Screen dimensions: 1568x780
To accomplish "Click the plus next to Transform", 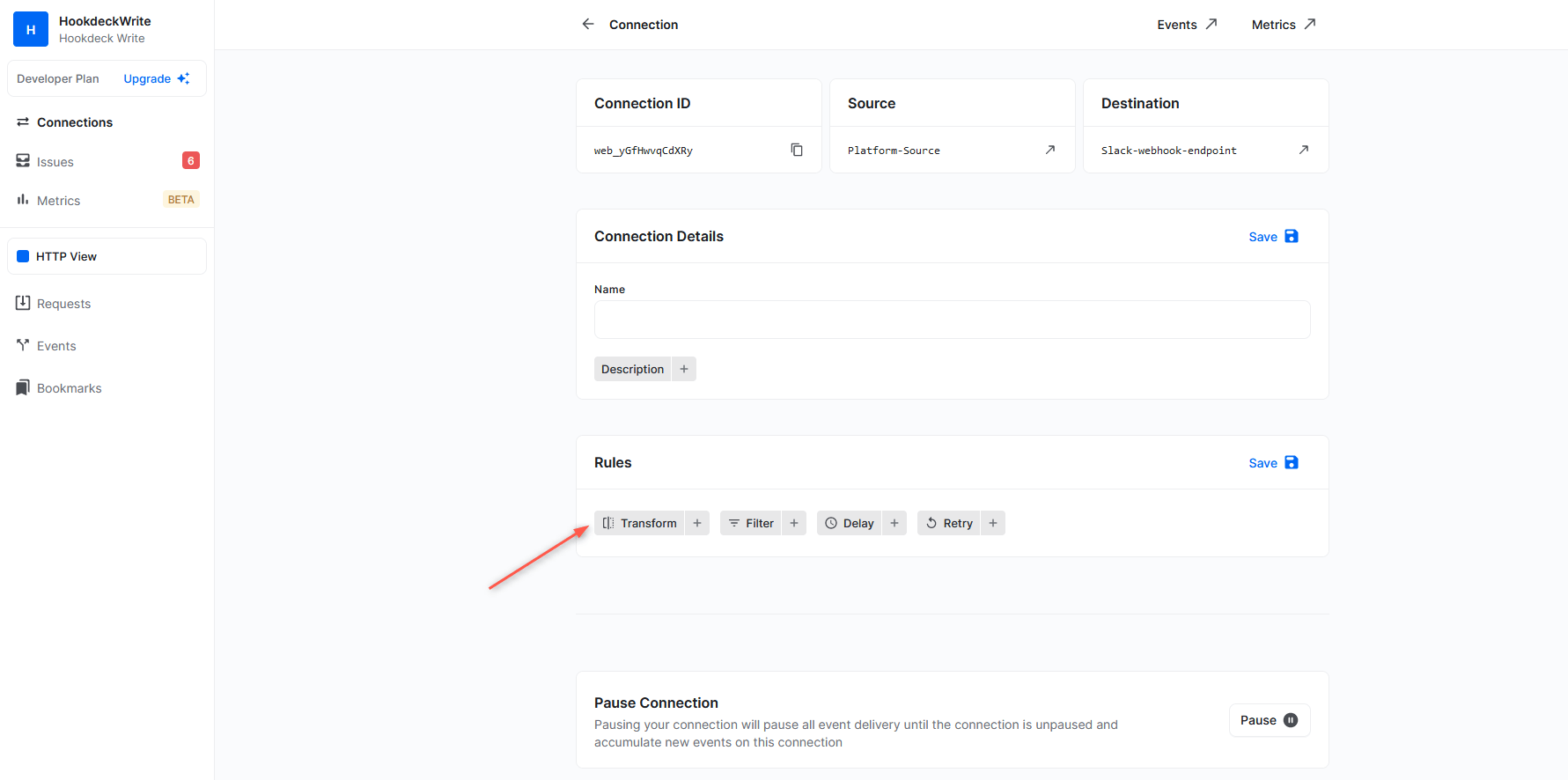I will [697, 523].
